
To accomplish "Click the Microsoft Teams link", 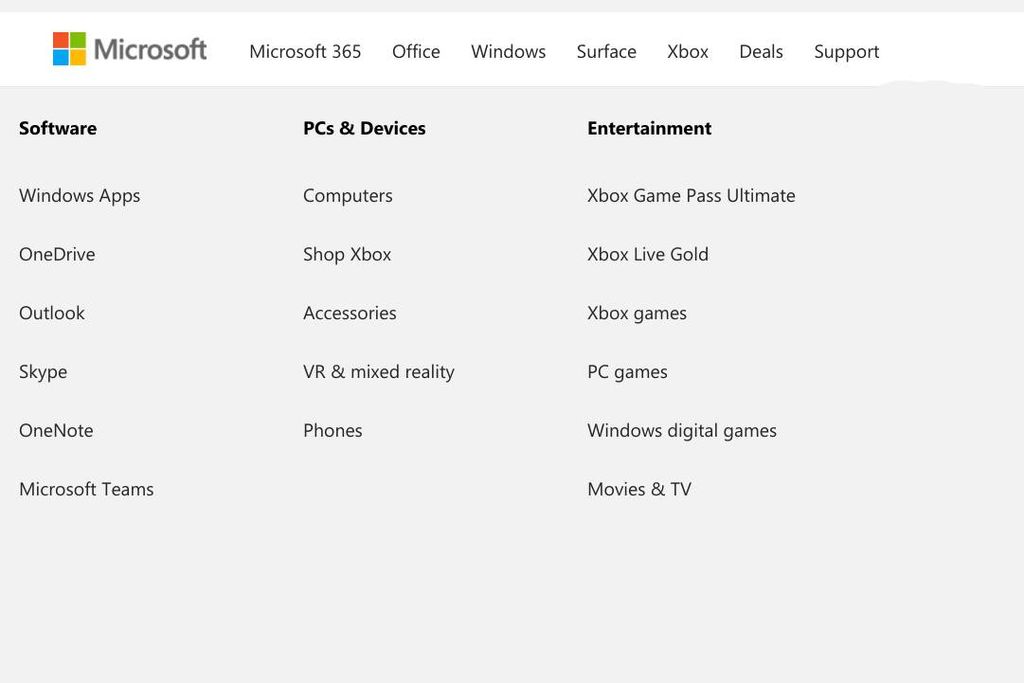I will tap(86, 489).
